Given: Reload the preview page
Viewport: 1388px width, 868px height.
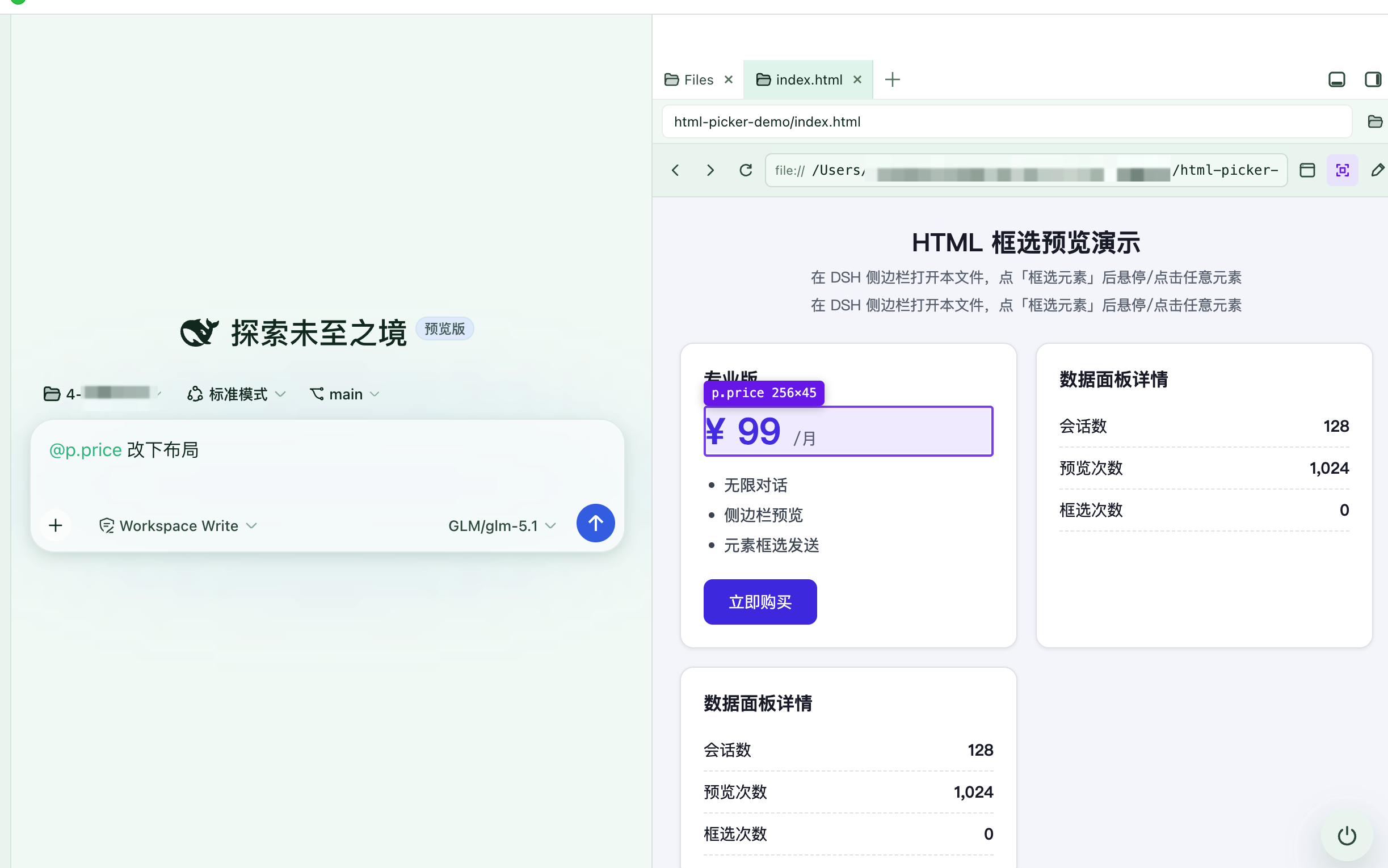Looking at the screenshot, I should (746, 171).
